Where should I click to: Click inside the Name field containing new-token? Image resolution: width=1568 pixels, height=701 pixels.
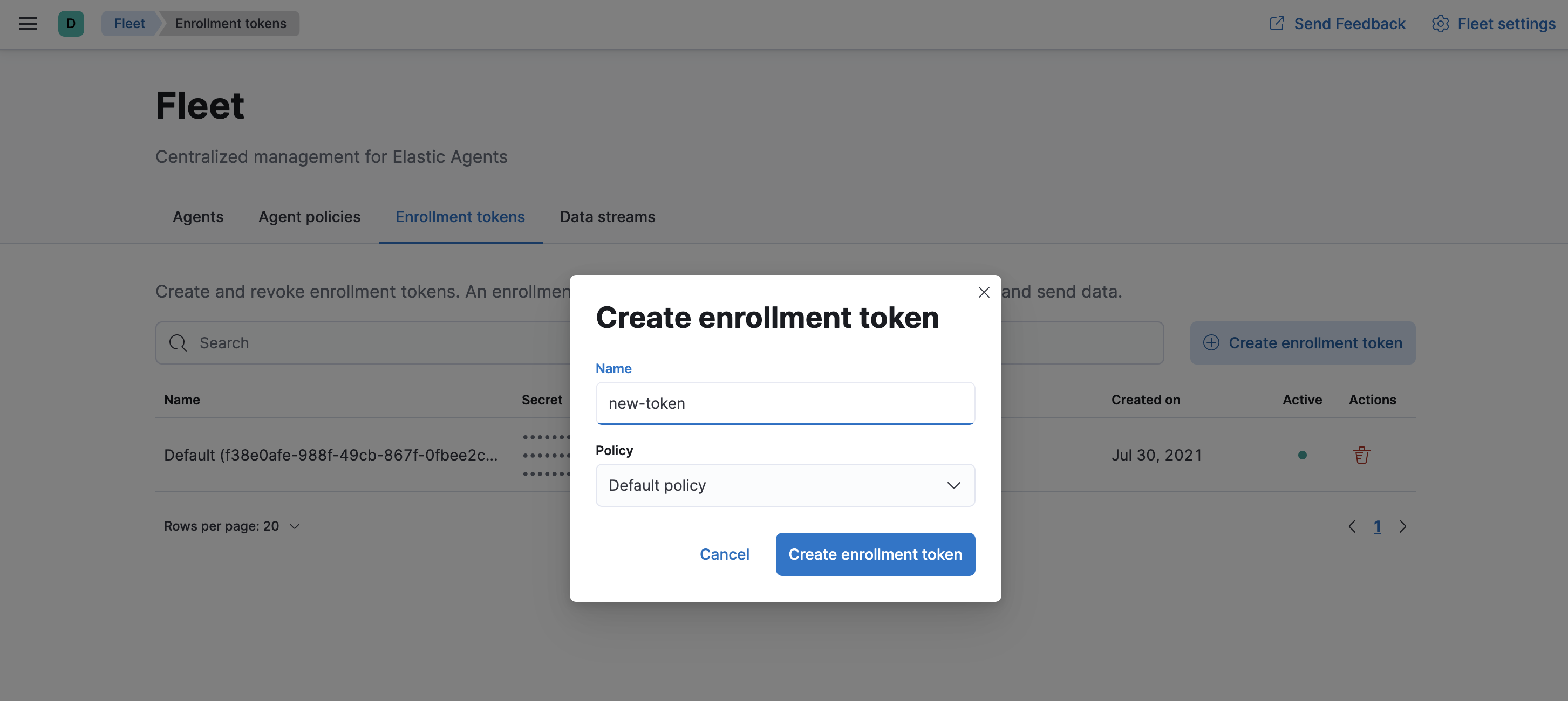tap(785, 403)
